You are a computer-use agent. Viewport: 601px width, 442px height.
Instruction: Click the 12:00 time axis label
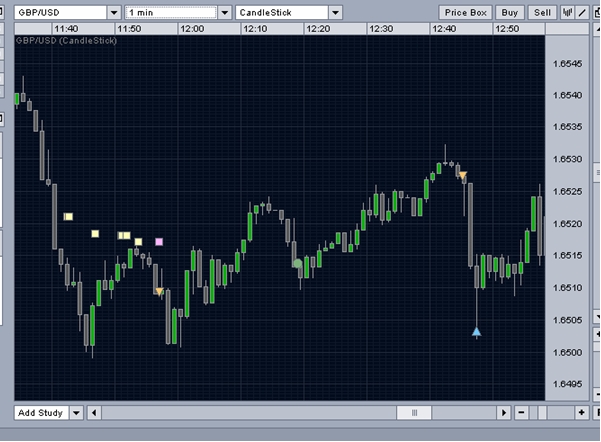tap(192, 29)
